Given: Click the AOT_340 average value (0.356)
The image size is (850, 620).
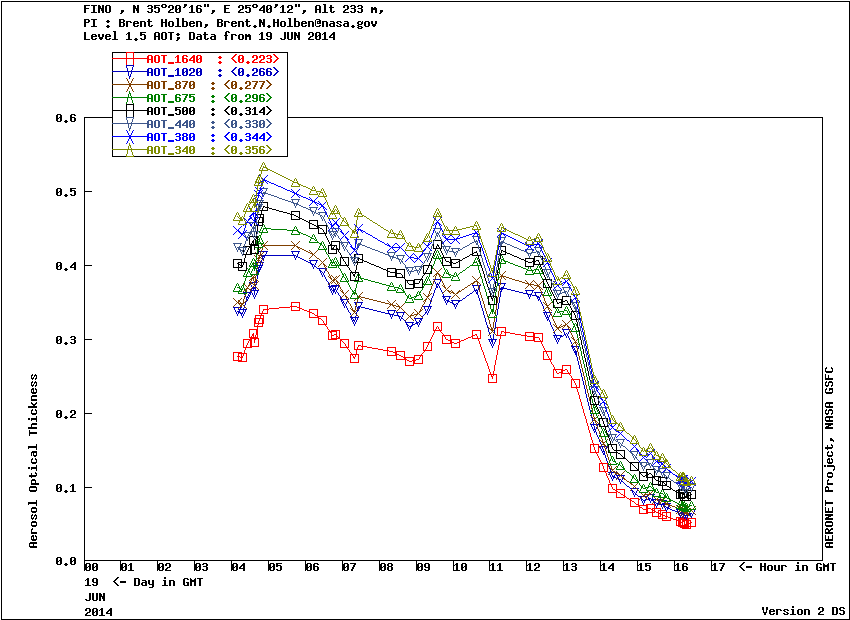Looking at the screenshot, I should 248,150.
